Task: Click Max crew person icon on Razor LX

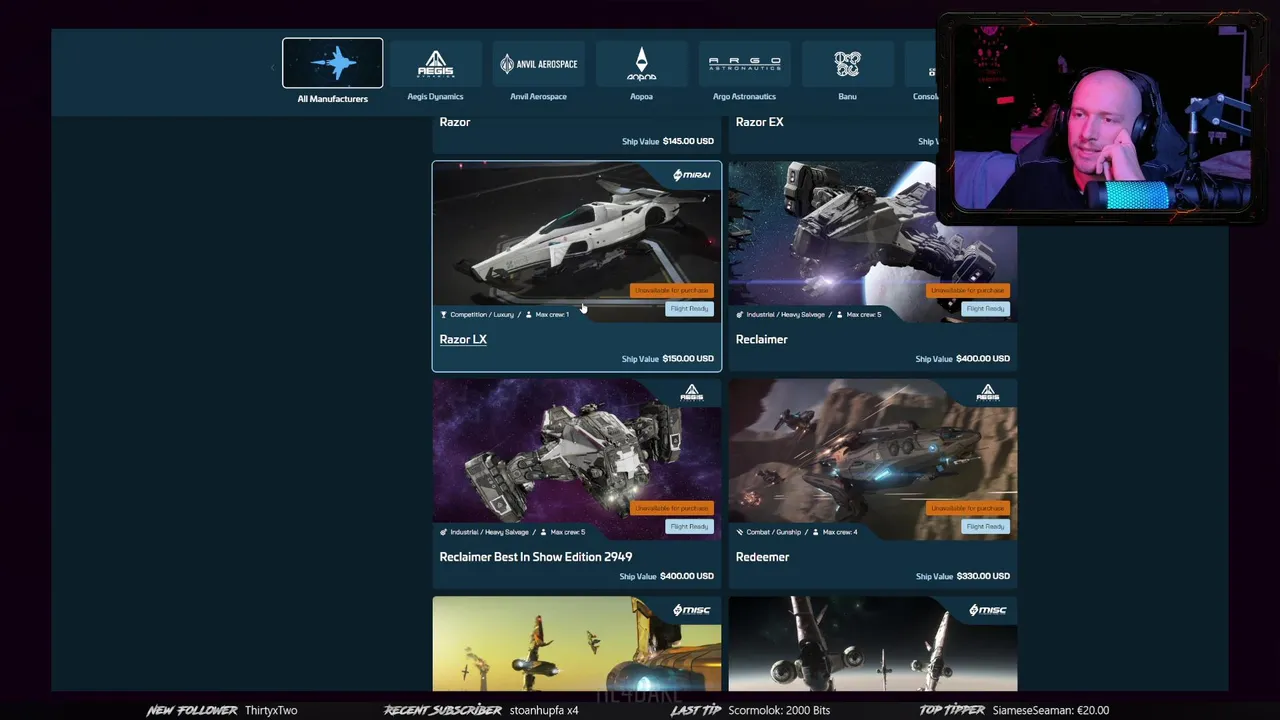Action: click(x=529, y=314)
